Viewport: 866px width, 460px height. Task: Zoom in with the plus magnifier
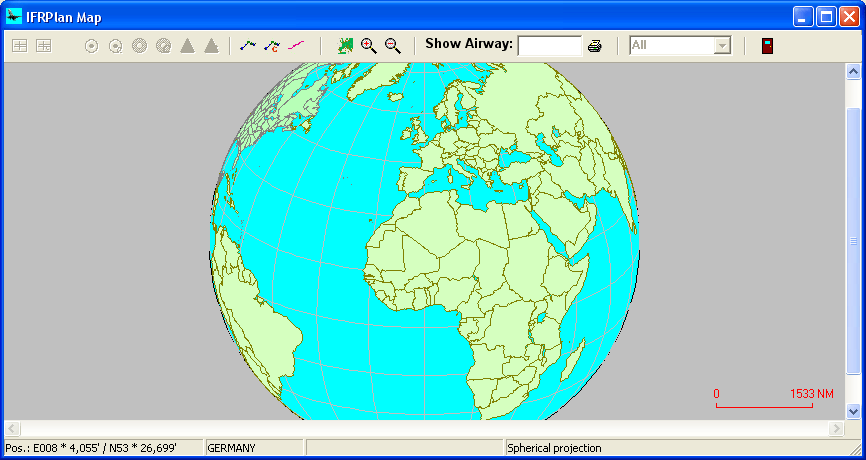tap(369, 46)
